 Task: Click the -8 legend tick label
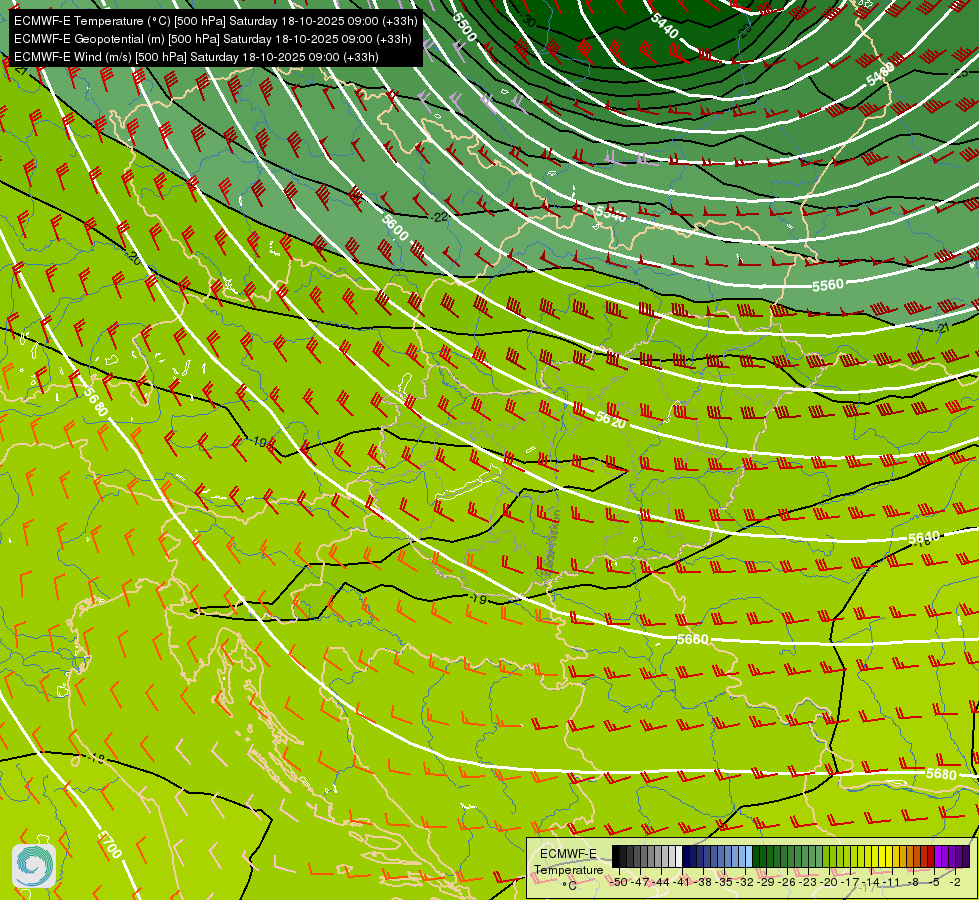[913, 882]
